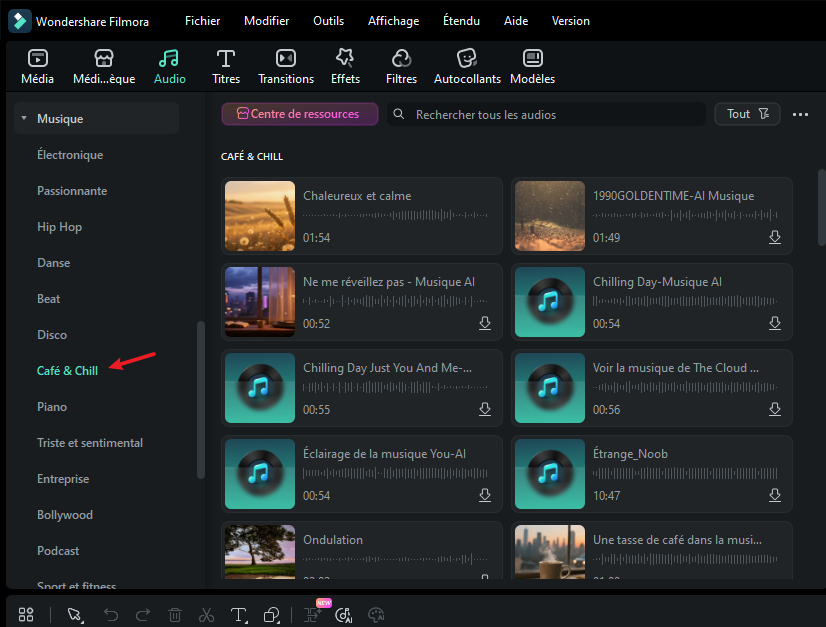Screen dimensions: 826x627
Task: Collapse the Musique category tree
Action: point(23,119)
